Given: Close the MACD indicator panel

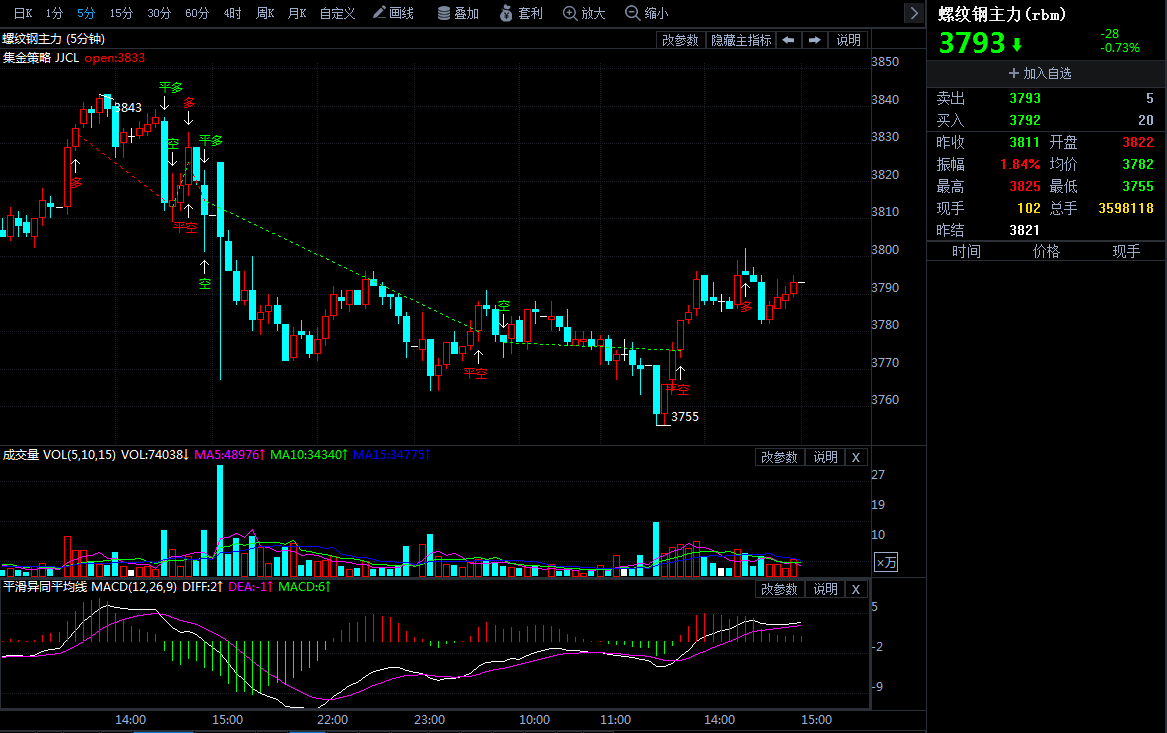Looking at the screenshot, I should pyautogui.click(x=855, y=589).
